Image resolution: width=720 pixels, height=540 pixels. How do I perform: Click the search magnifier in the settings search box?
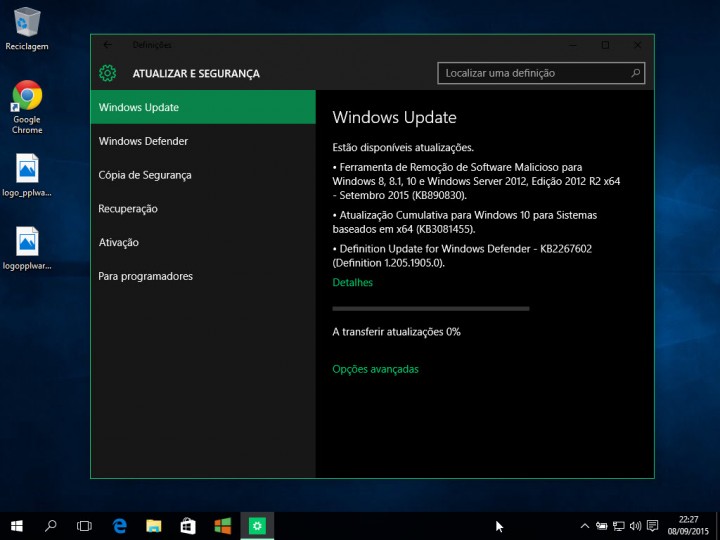pyautogui.click(x=636, y=73)
